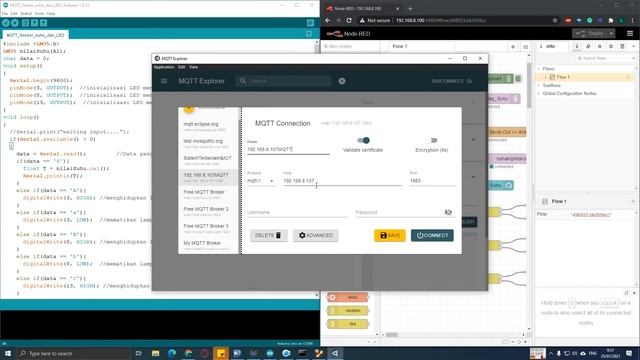Click DISCONNECT in MQTT Explorer header
The width and height of the screenshot is (640, 360).
(451, 81)
